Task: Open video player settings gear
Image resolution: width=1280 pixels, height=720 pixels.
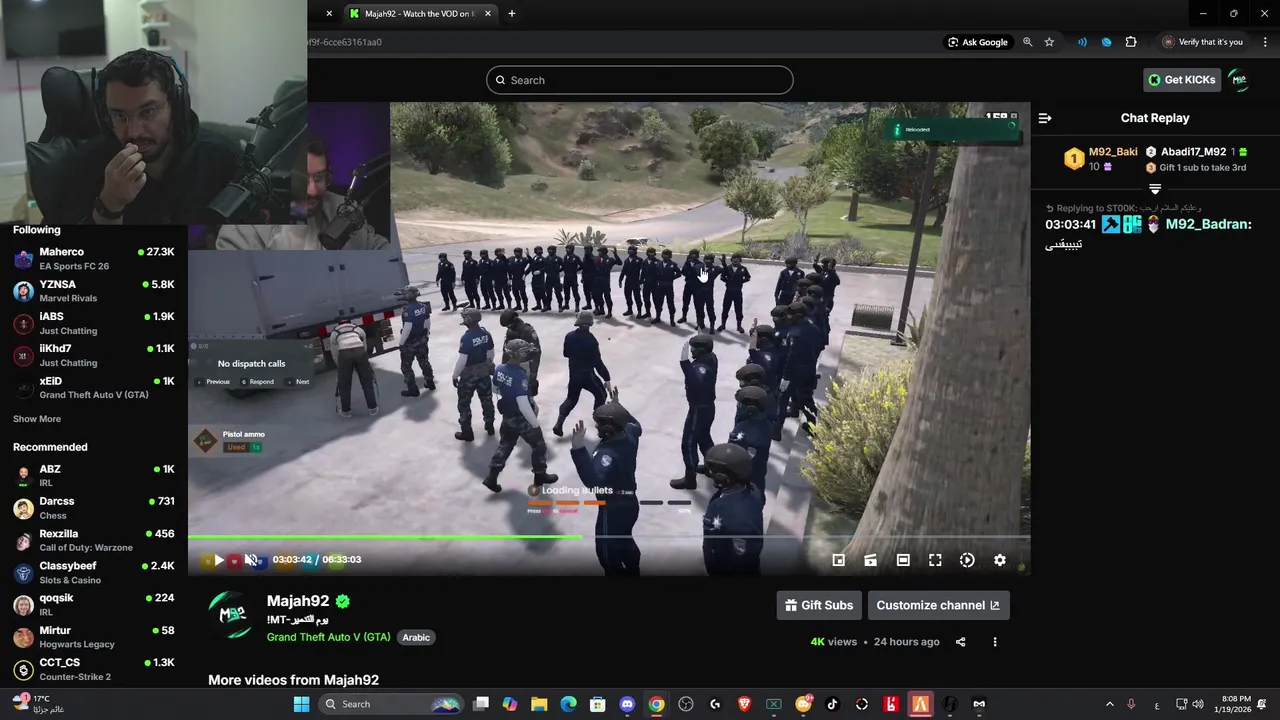Action: (x=999, y=560)
